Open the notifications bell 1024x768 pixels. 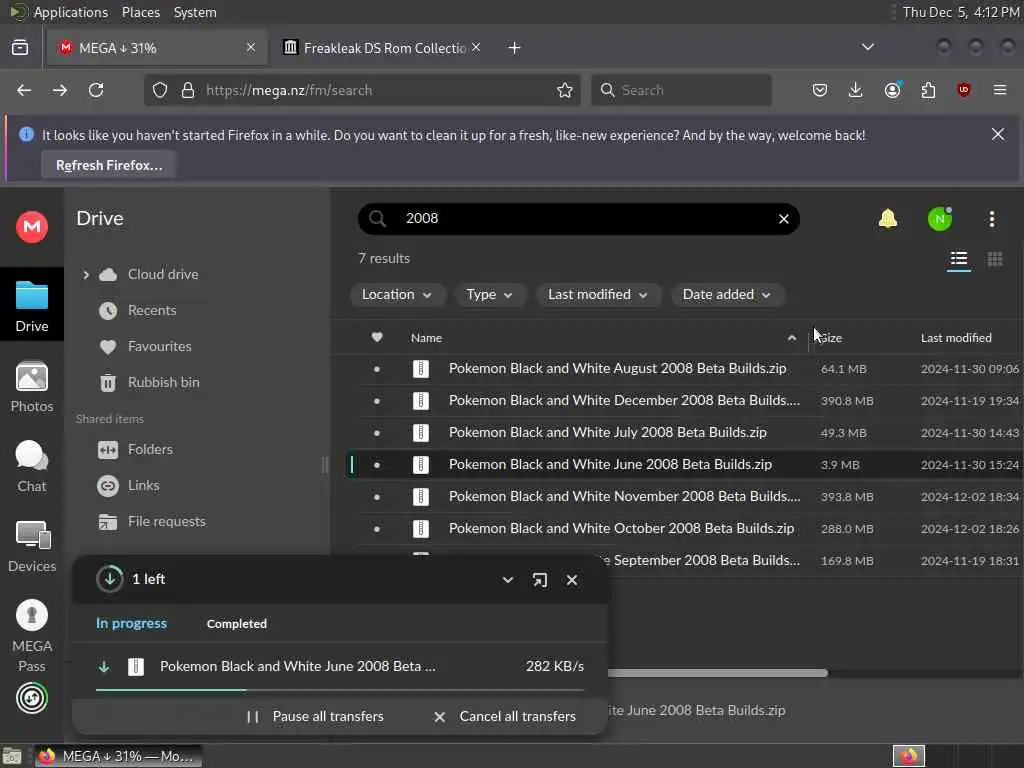[888, 219]
